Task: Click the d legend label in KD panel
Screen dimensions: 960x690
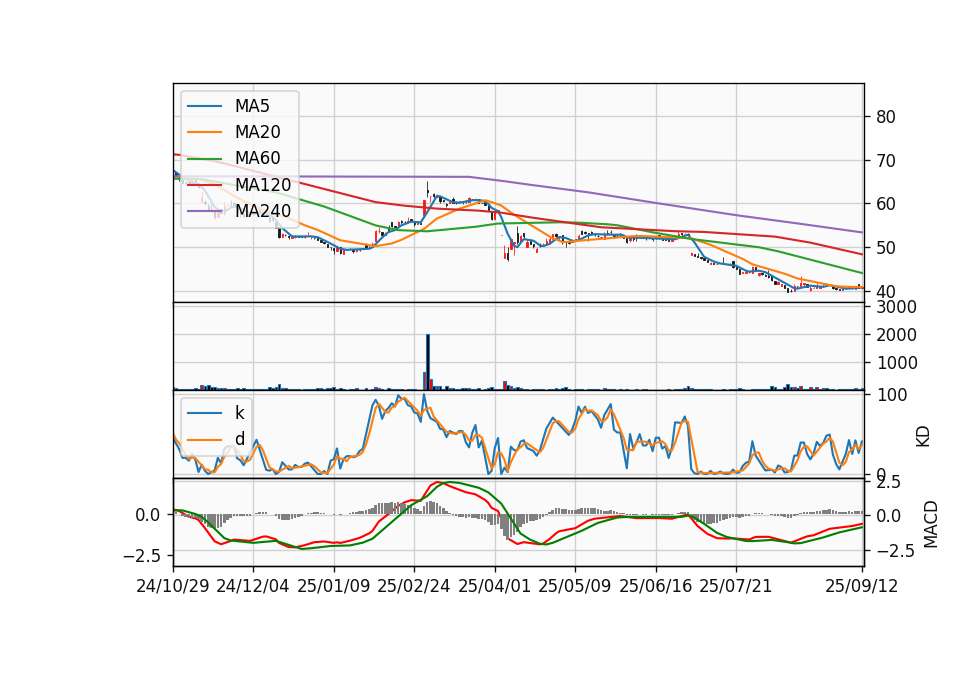Action: coord(239,439)
